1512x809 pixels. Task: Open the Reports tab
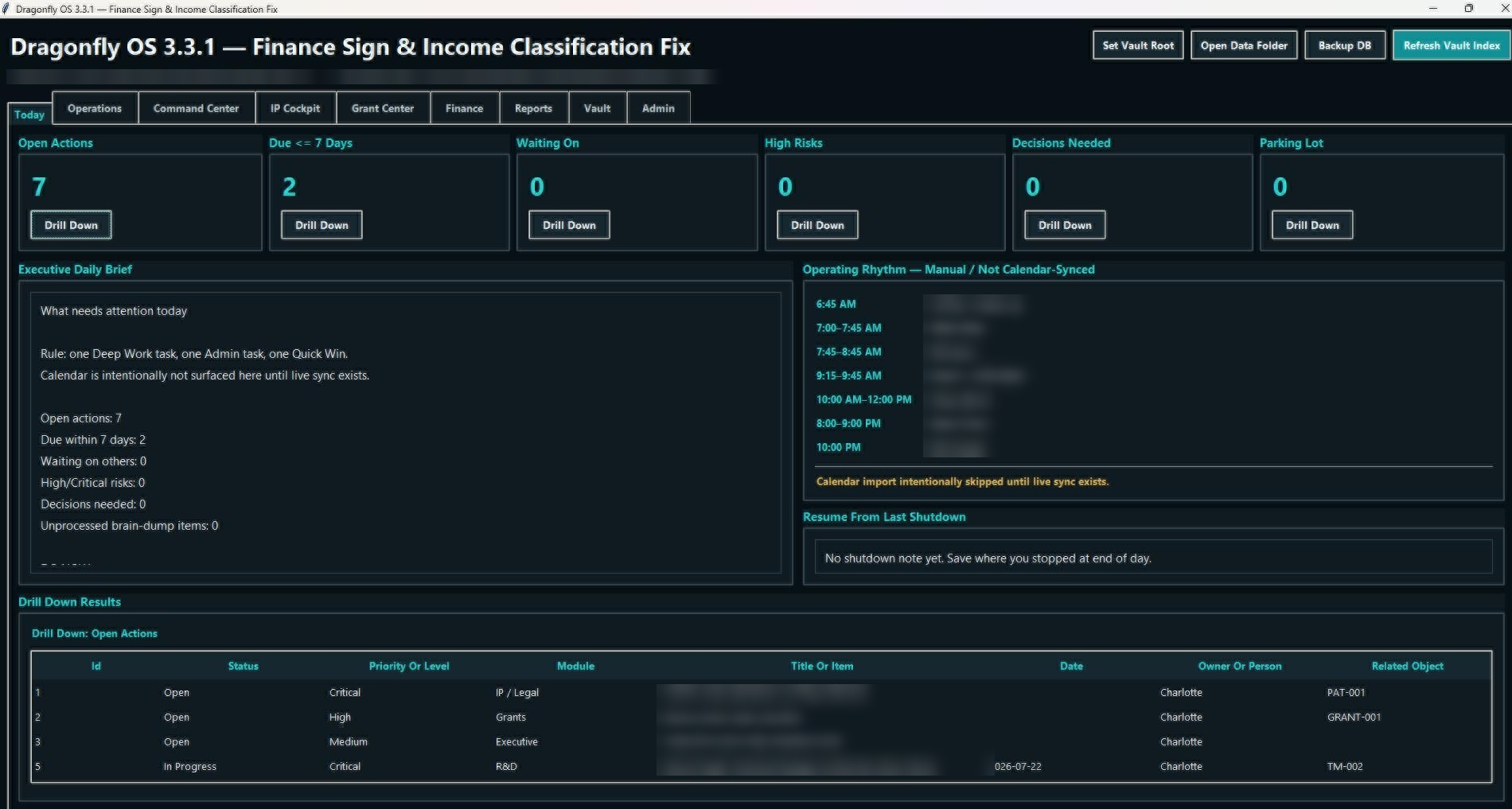pos(533,108)
